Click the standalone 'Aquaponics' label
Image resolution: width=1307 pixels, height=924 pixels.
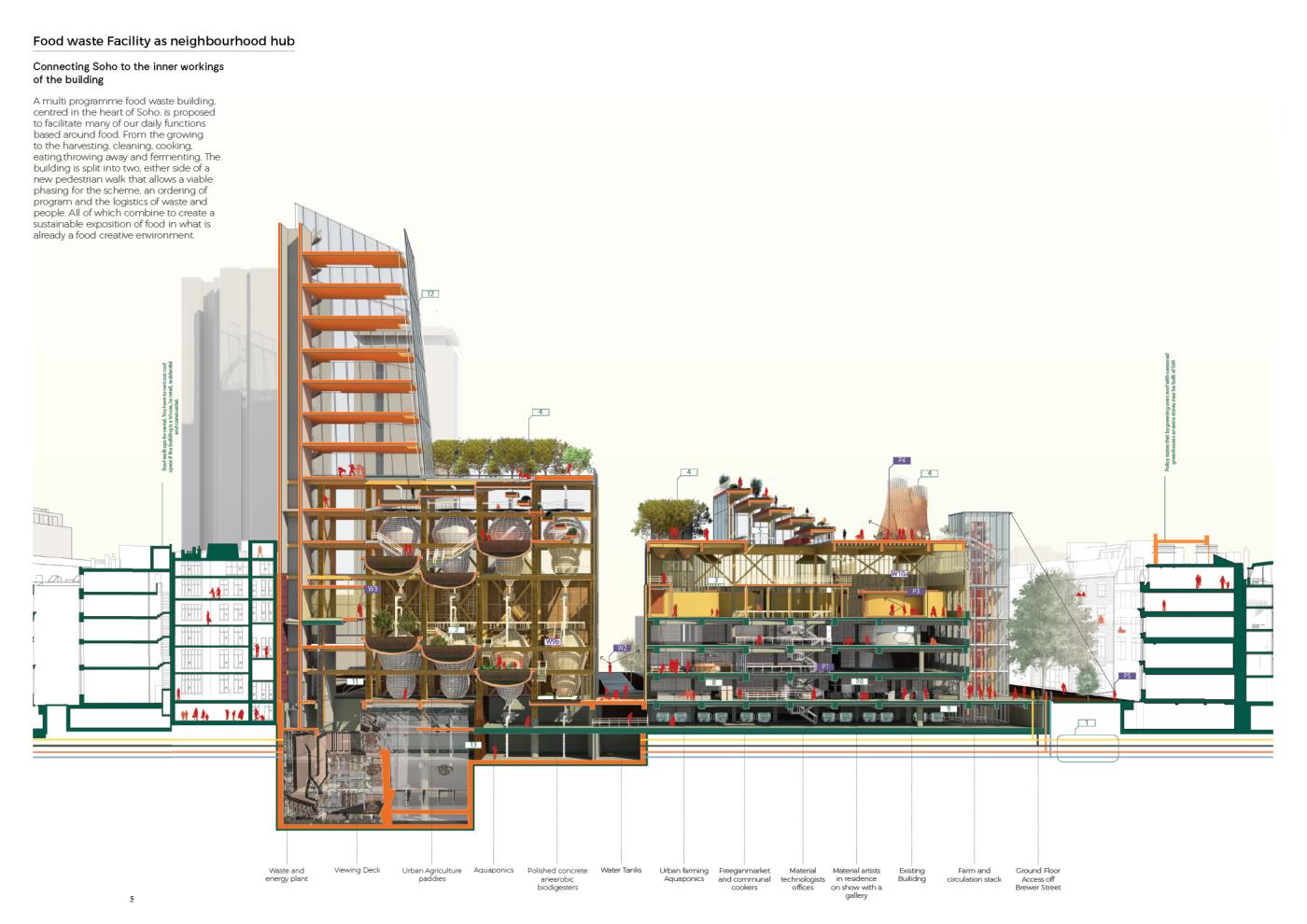coord(494,870)
